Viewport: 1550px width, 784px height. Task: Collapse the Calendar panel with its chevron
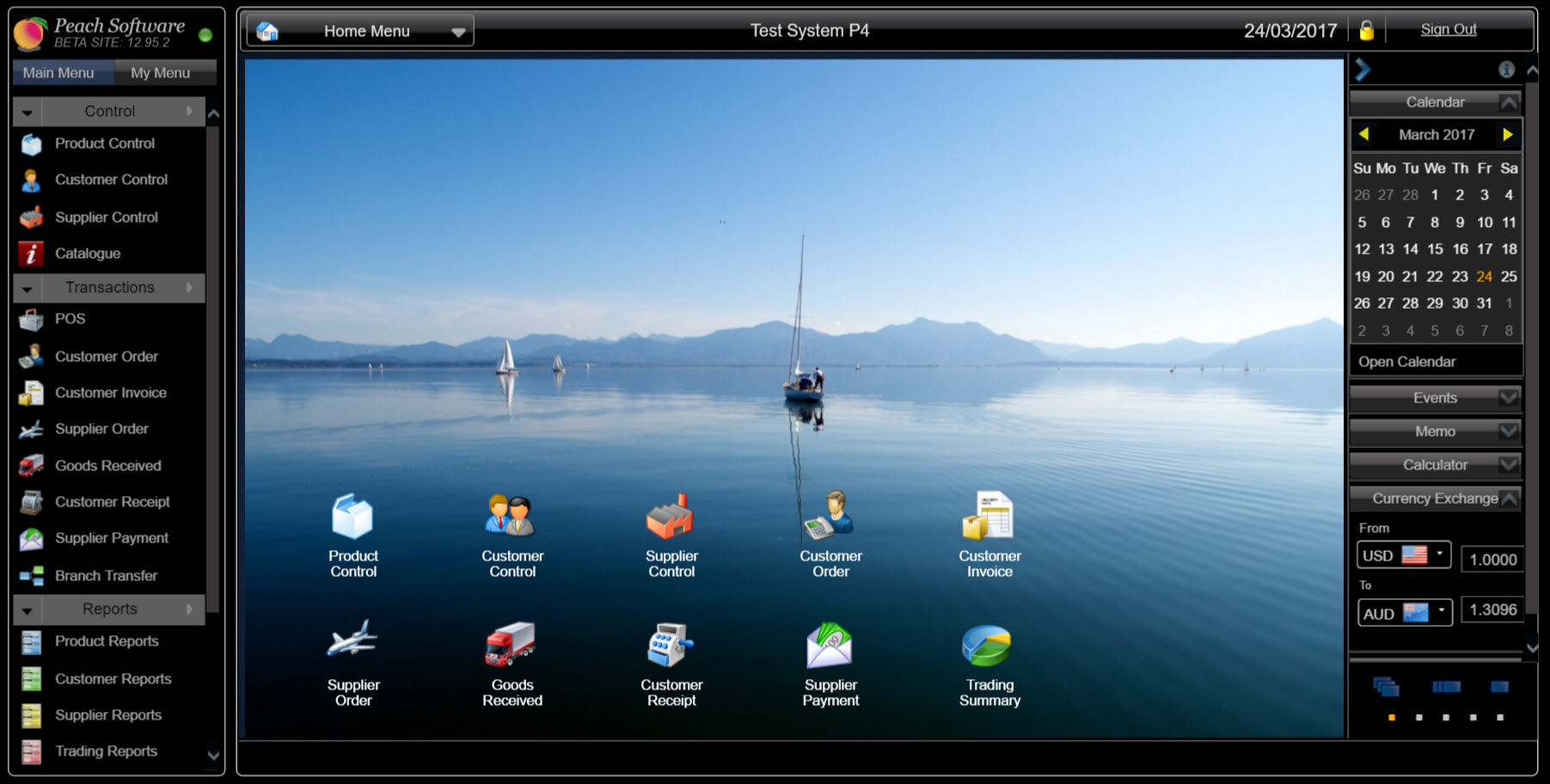(1509, 101)
